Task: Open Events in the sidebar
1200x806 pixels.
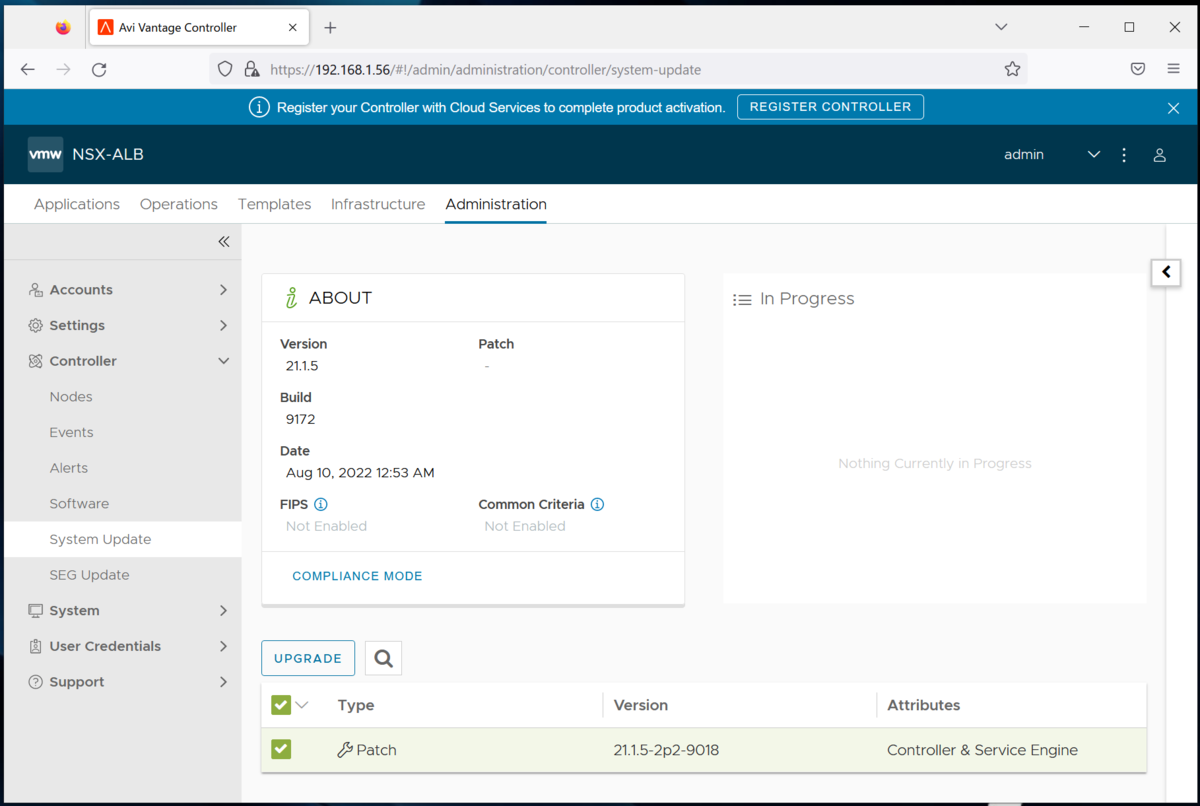Action: coord(71,433)
